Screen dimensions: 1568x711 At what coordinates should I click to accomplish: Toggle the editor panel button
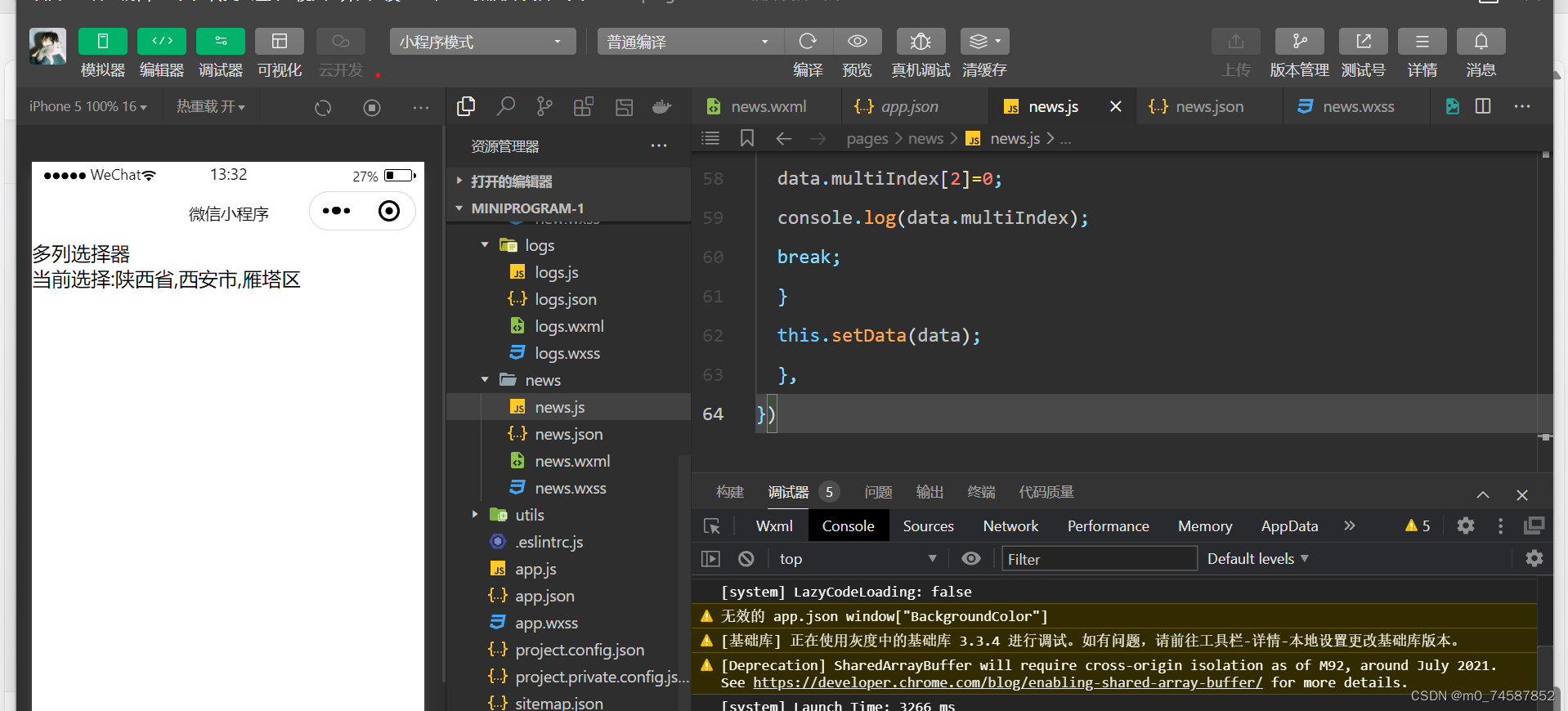click(x=162, y=41)
